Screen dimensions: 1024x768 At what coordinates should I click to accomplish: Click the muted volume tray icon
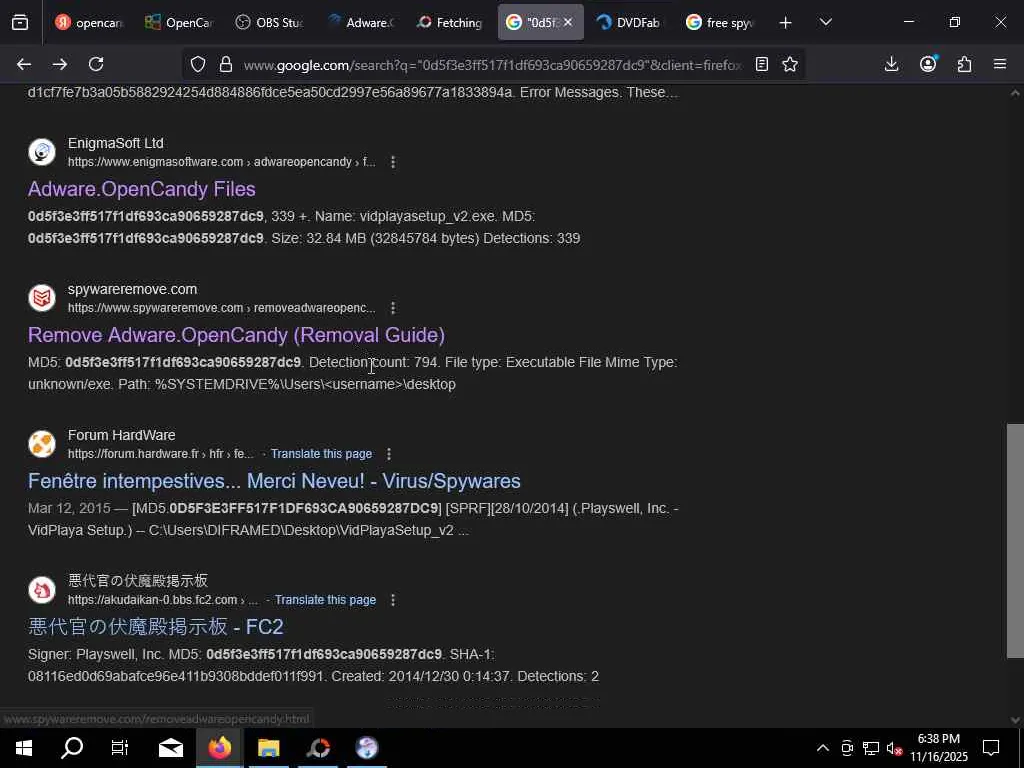[894, 748]
